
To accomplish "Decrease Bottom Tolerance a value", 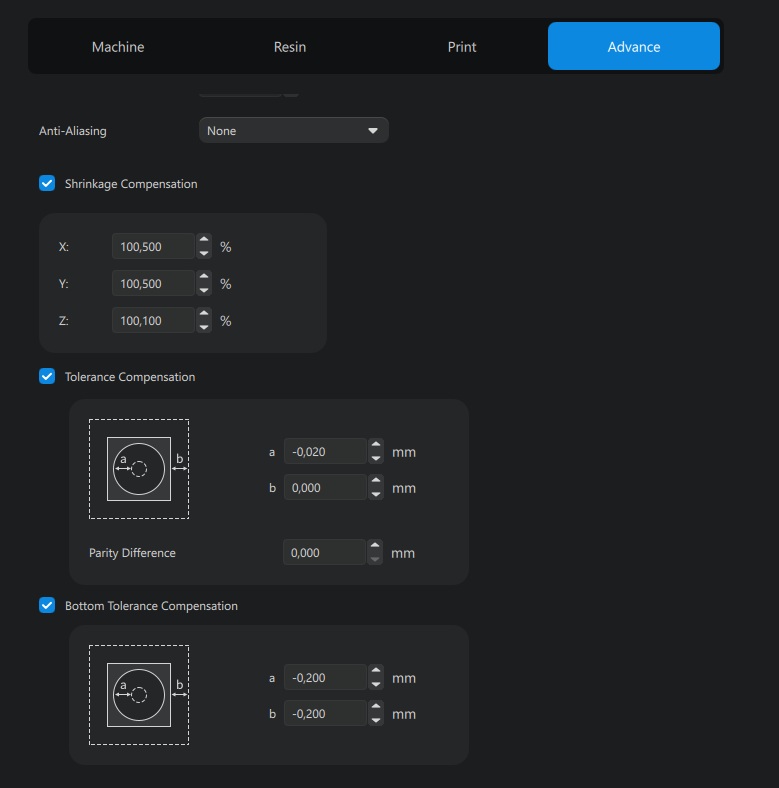I will coord(376,684).
